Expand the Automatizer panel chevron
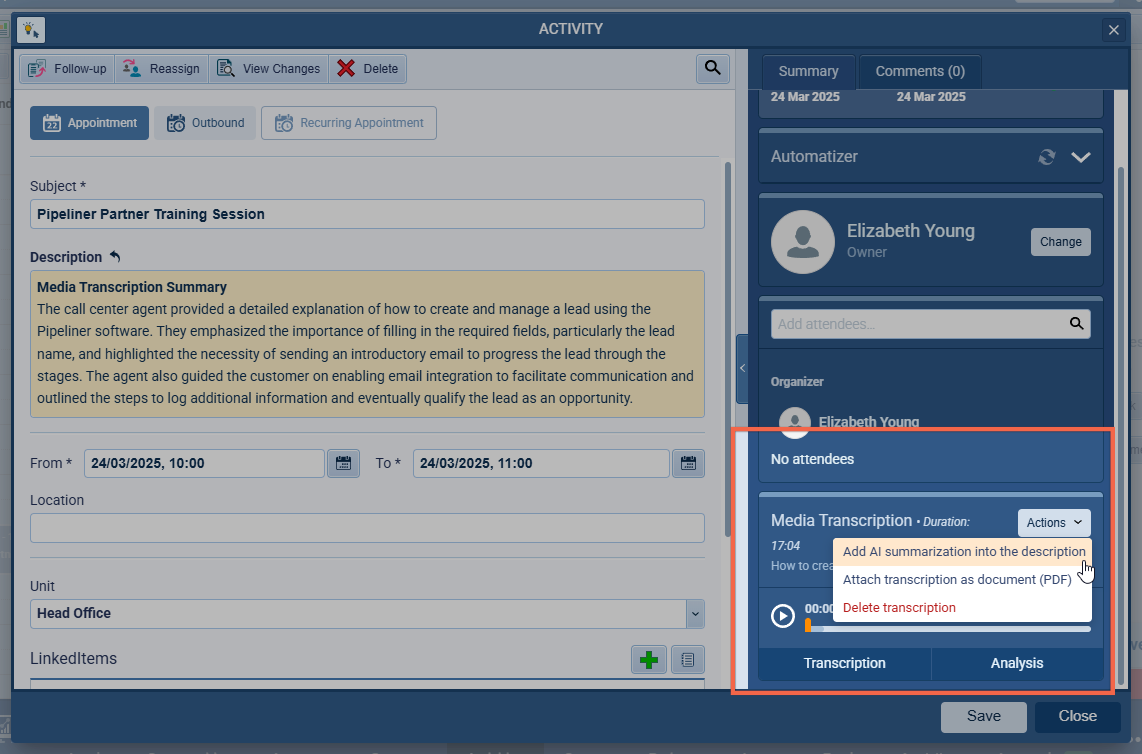 pyautogui.click(x=1081, y=157)
